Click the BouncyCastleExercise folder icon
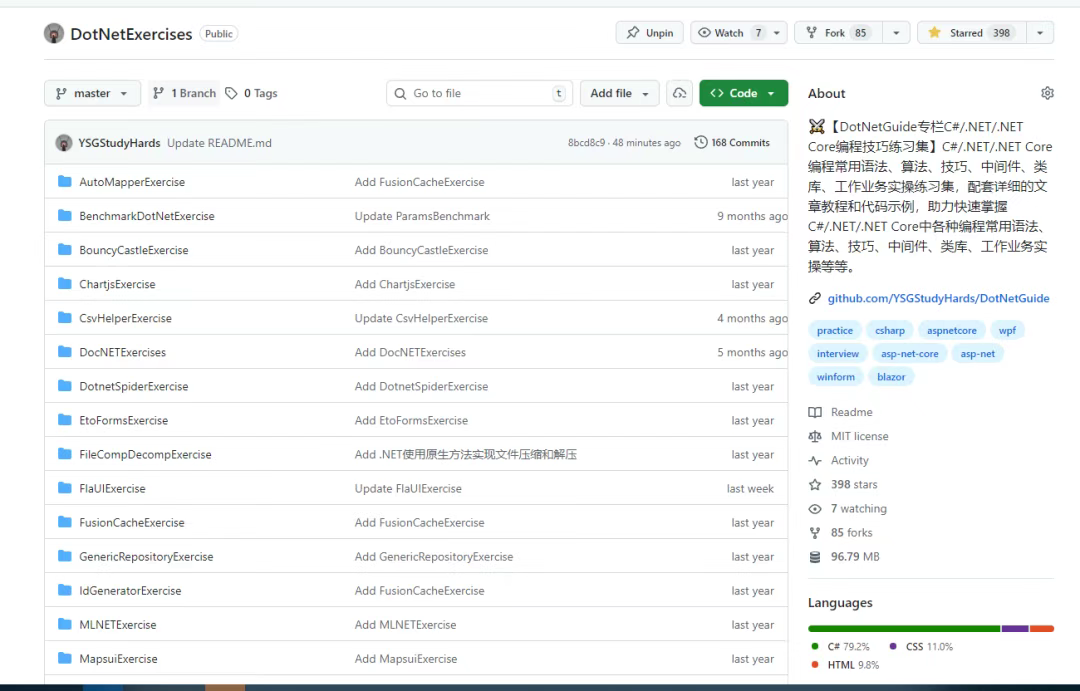Screen dimensions: 1080x691 pyautogui.click(x=65, y=249)
